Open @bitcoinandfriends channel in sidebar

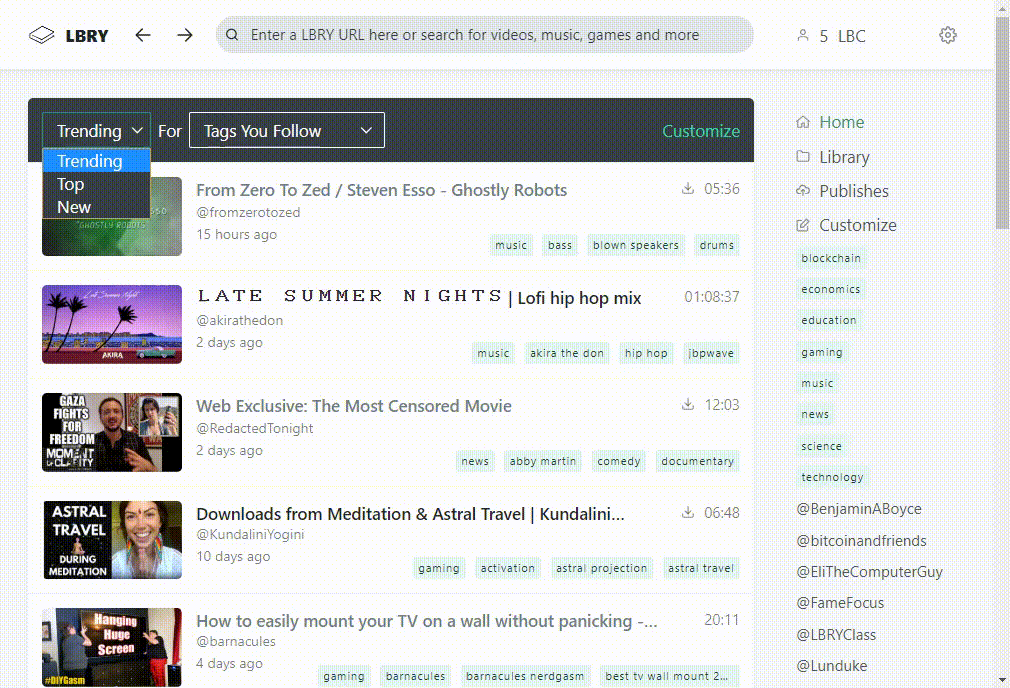coord(861,540)
